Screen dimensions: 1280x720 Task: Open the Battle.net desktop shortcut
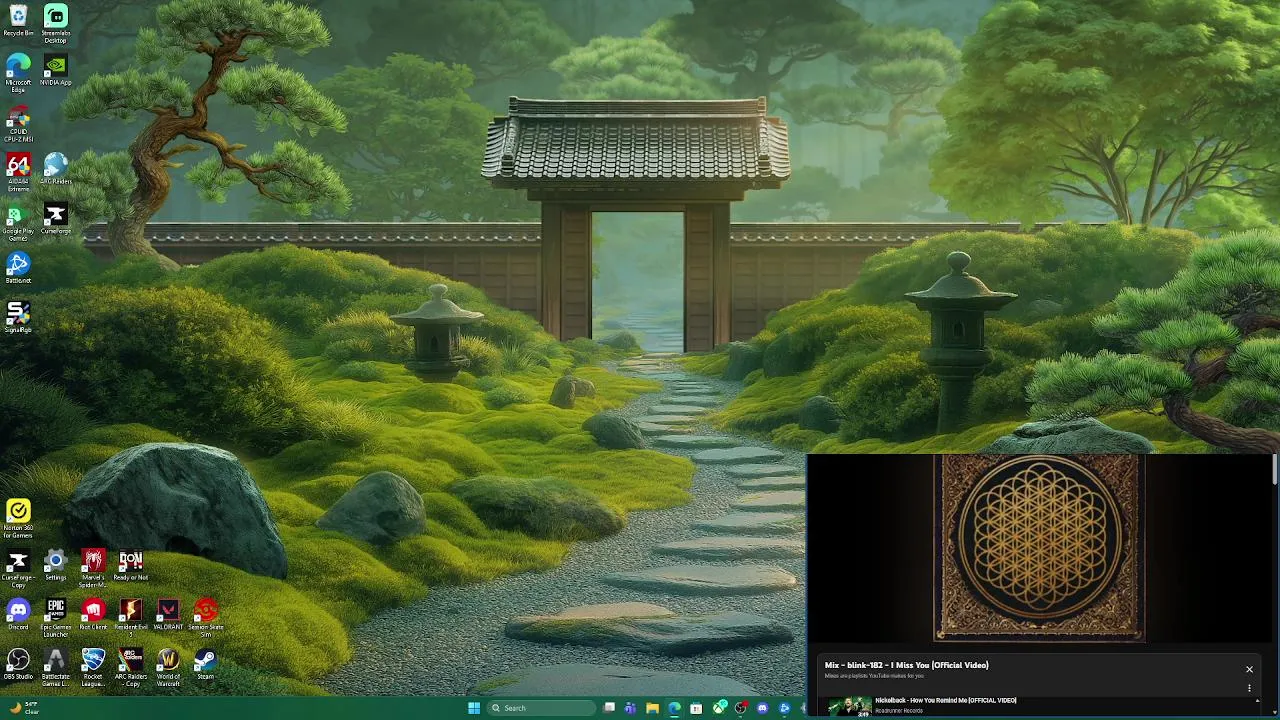pyautogui.click(x=18, y=268)
